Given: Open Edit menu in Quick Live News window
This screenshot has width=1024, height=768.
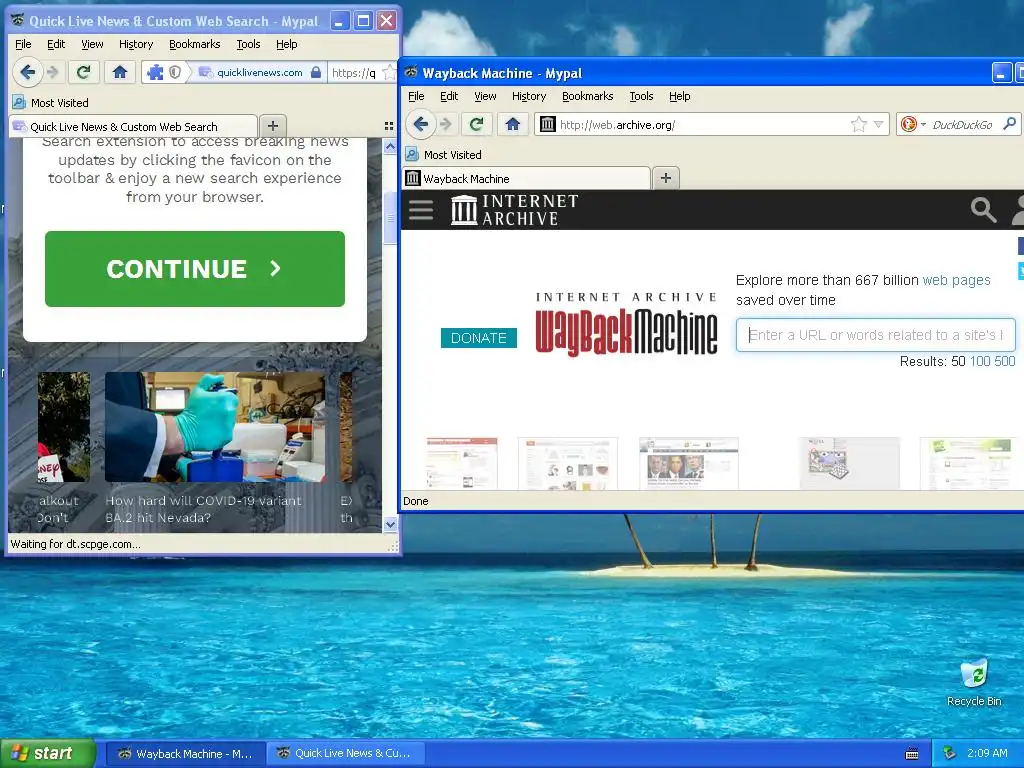Looking at the screenshot, I should 56,44.
